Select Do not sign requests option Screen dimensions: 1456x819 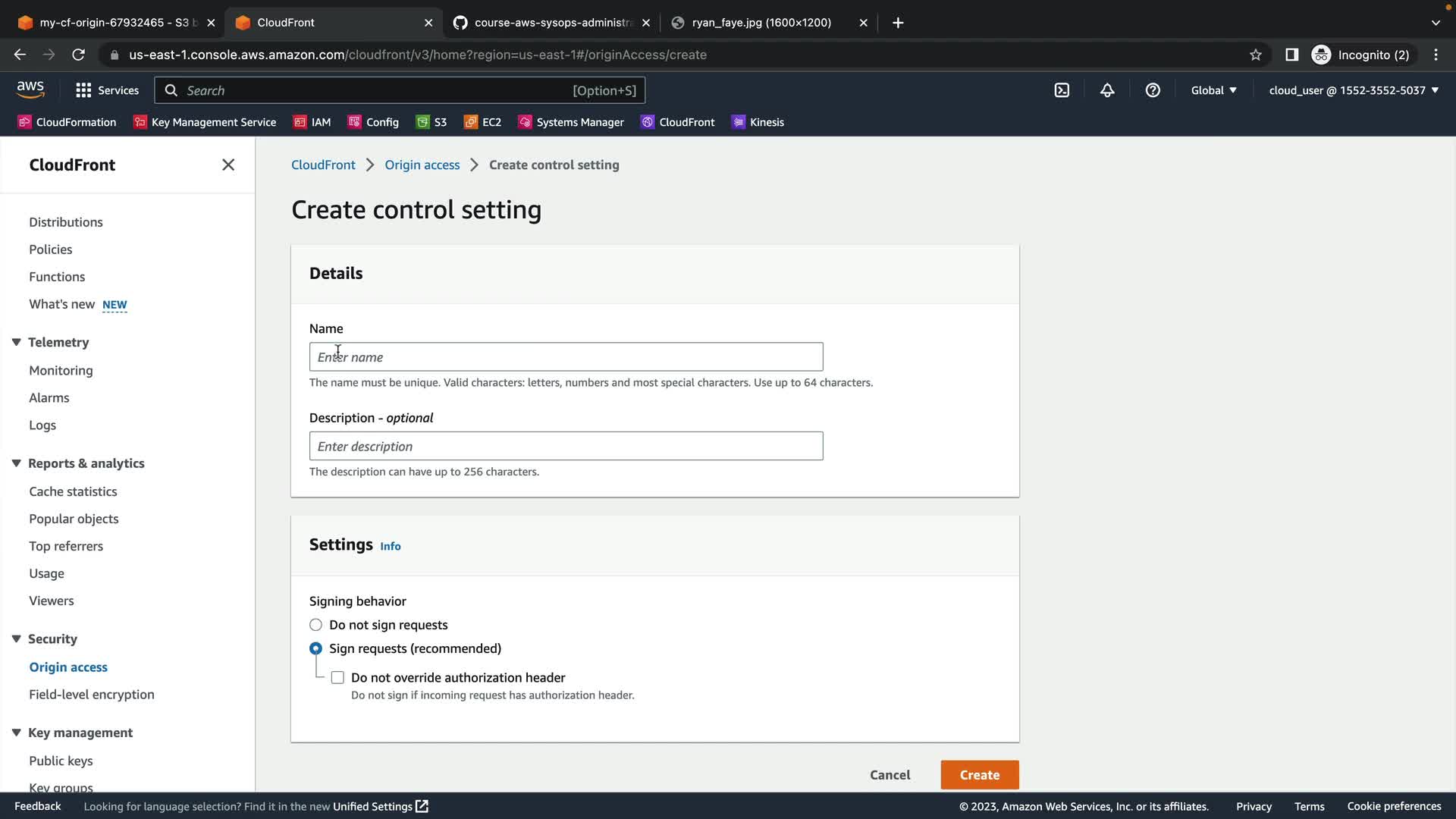[x=315, y=625]
